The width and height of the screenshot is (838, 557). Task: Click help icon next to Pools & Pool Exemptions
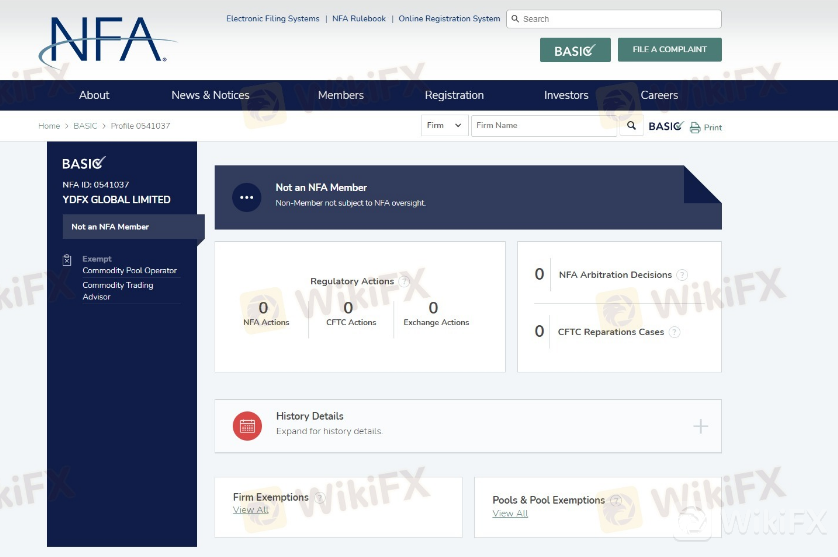click(616, 500)
